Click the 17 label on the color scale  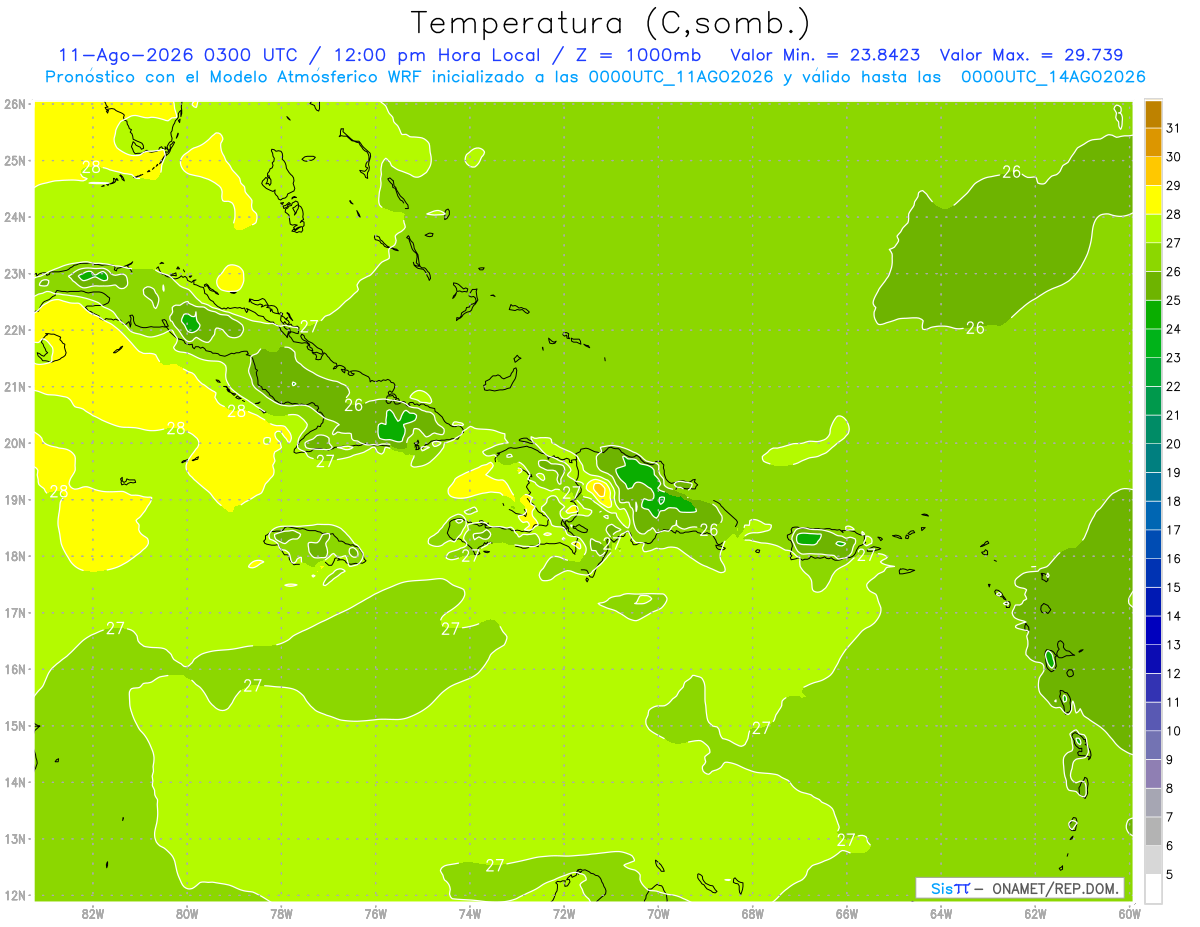(1173, 530)
